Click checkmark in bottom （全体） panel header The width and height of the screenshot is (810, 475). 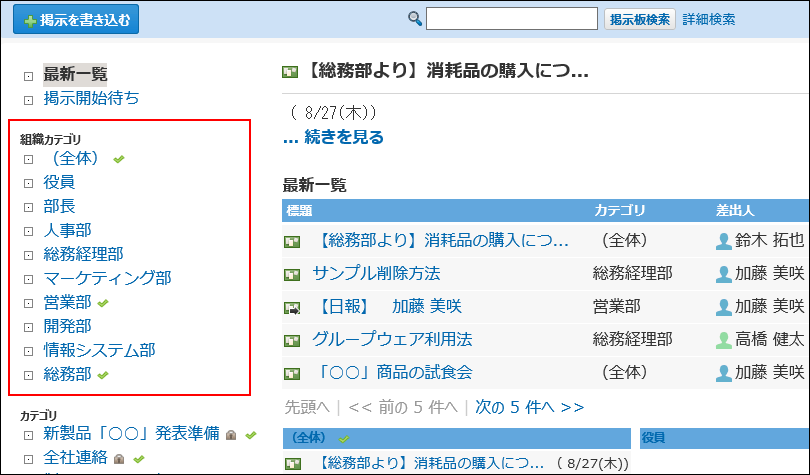click(344, 439)
